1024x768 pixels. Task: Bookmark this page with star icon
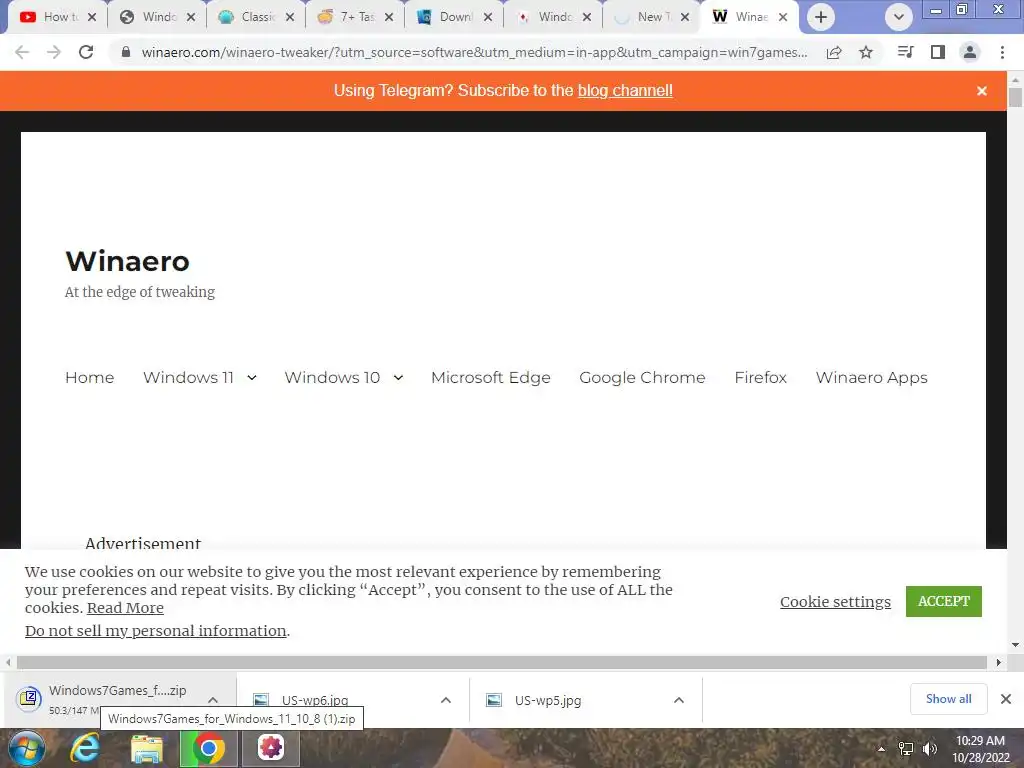866,52
